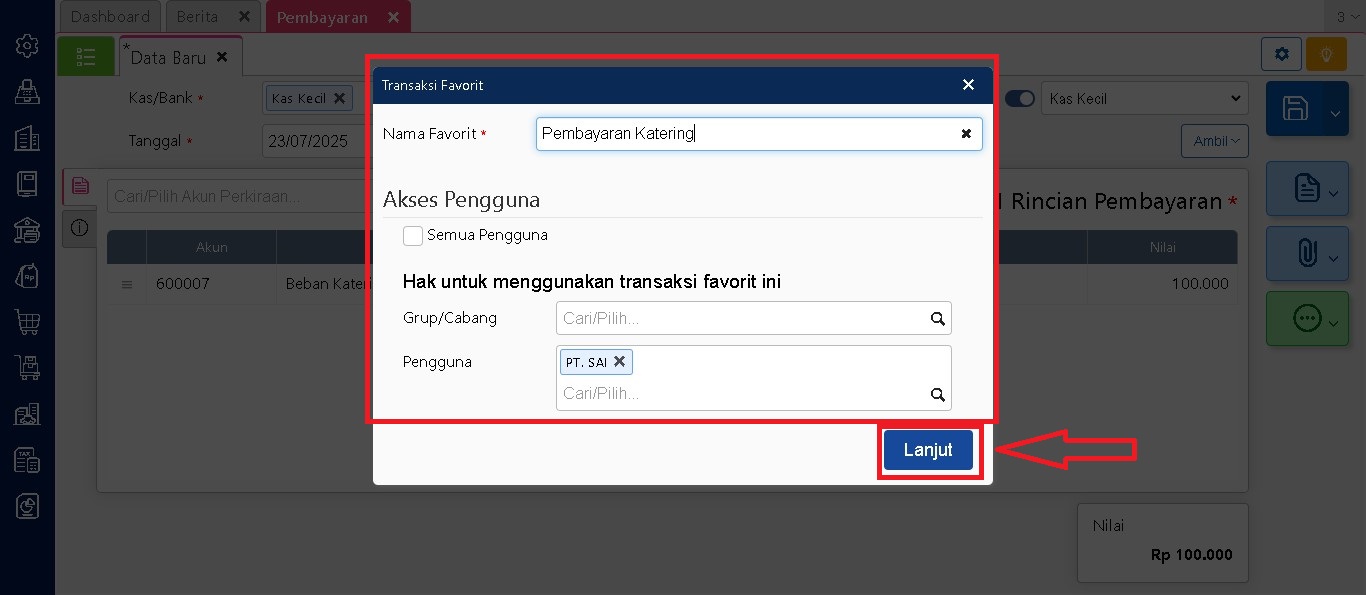Click the Pengguna search magnifier icon

click(x=937, y=395)
